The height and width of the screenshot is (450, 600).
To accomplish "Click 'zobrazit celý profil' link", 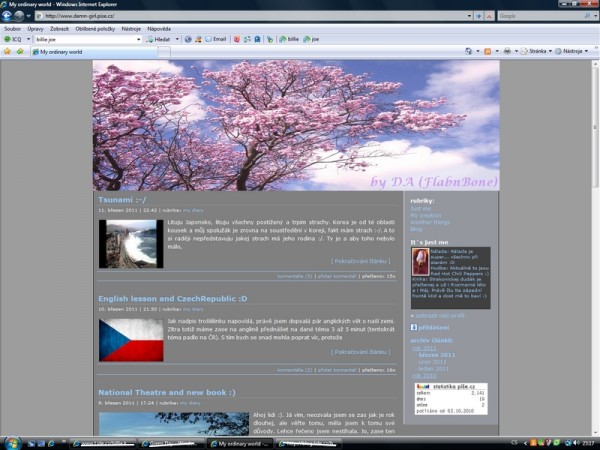I will (x=440, y=316).
